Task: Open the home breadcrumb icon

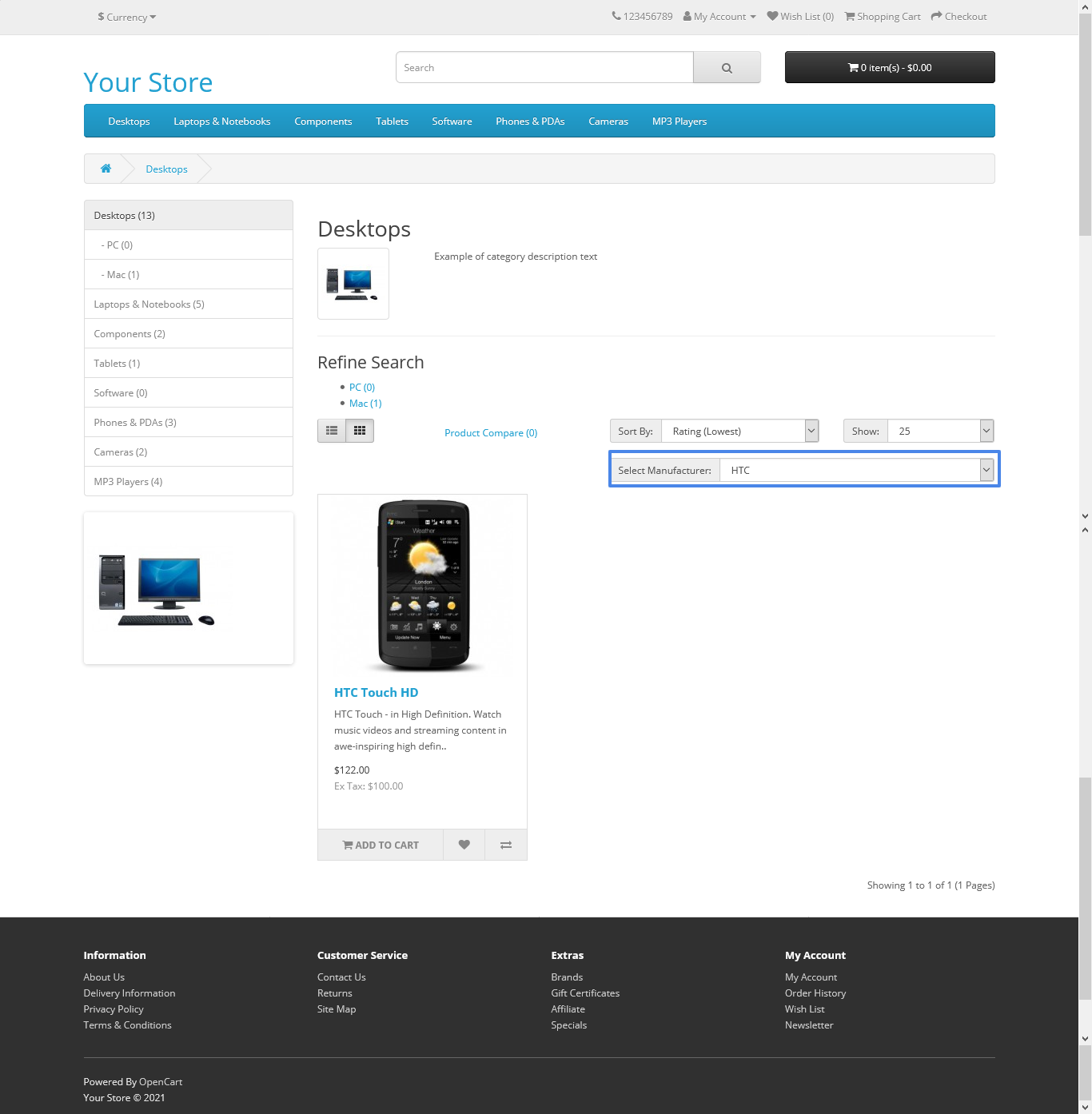Action: pos(106,169)
